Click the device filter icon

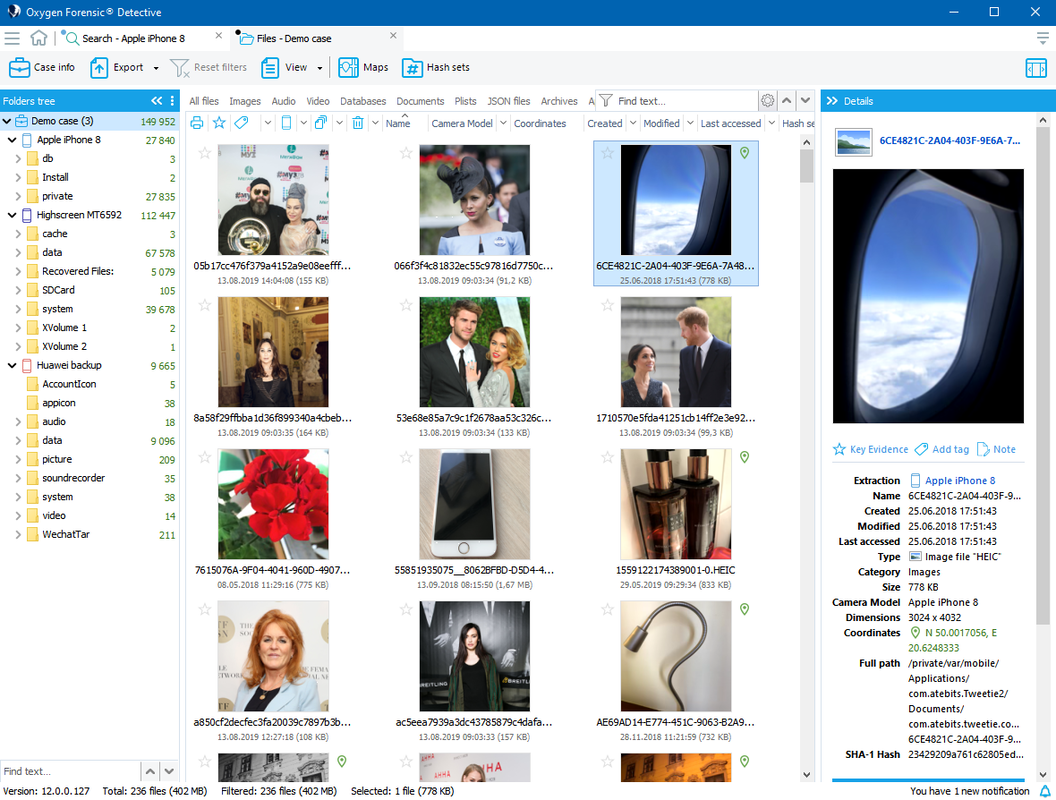click(286, 123)
